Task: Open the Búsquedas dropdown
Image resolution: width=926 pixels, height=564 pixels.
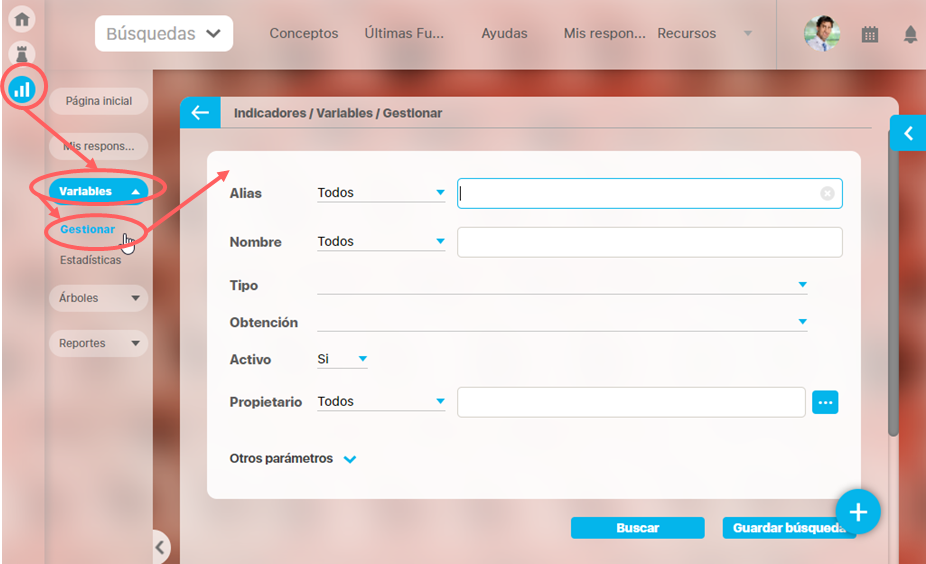Action: click(x=164, y=34)
